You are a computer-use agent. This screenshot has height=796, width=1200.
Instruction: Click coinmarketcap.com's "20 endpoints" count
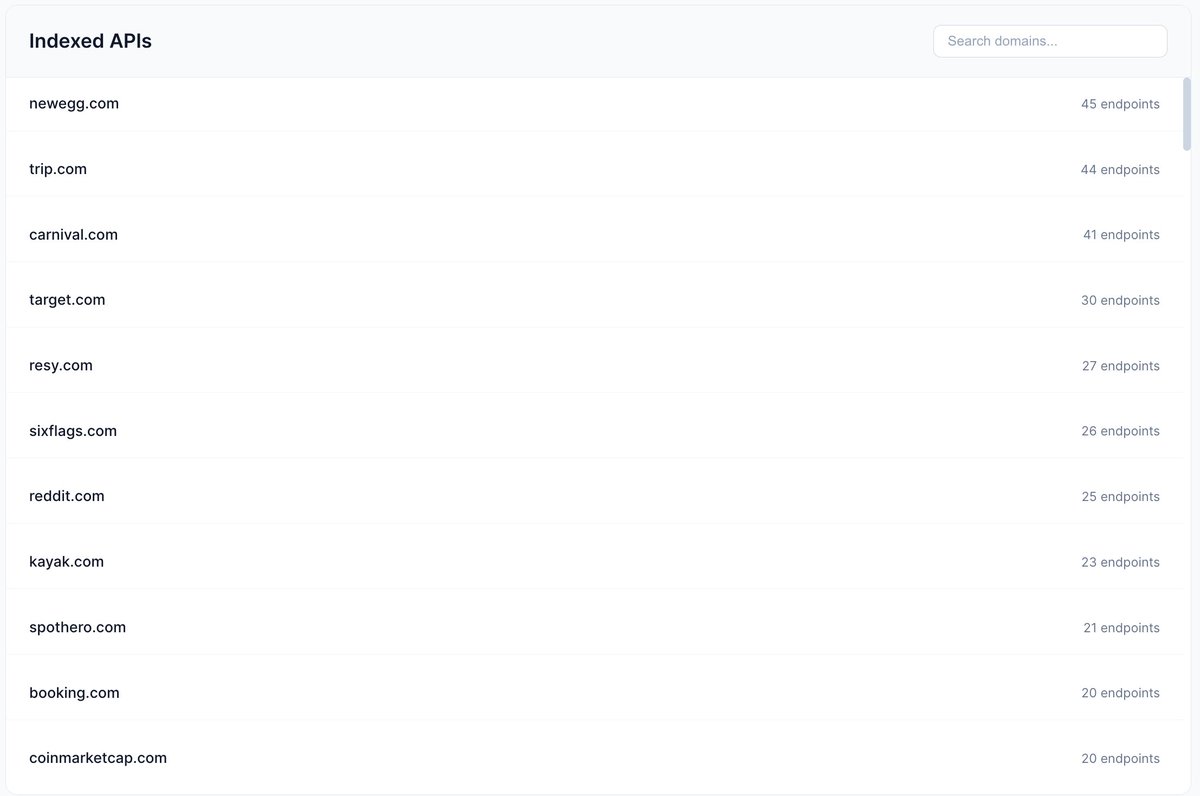pyautogui.click(x=1120, y=759)
